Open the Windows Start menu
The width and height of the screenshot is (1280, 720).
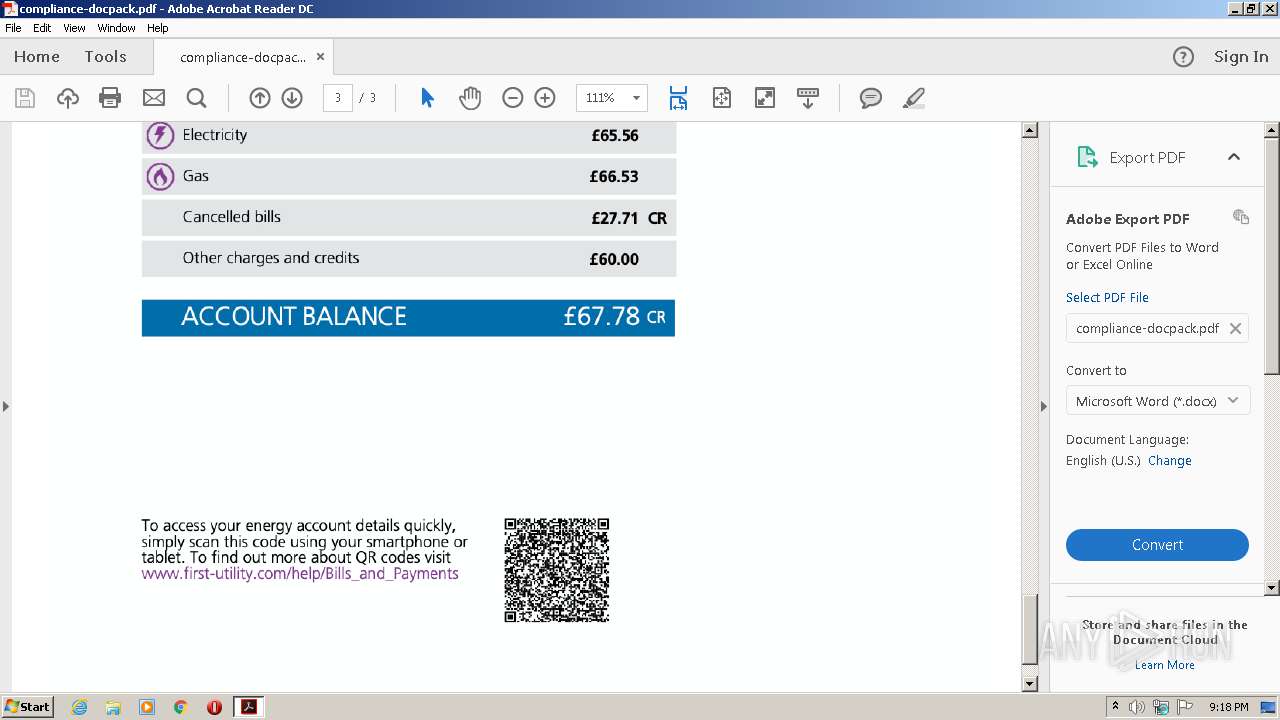[x=27, y=707]
